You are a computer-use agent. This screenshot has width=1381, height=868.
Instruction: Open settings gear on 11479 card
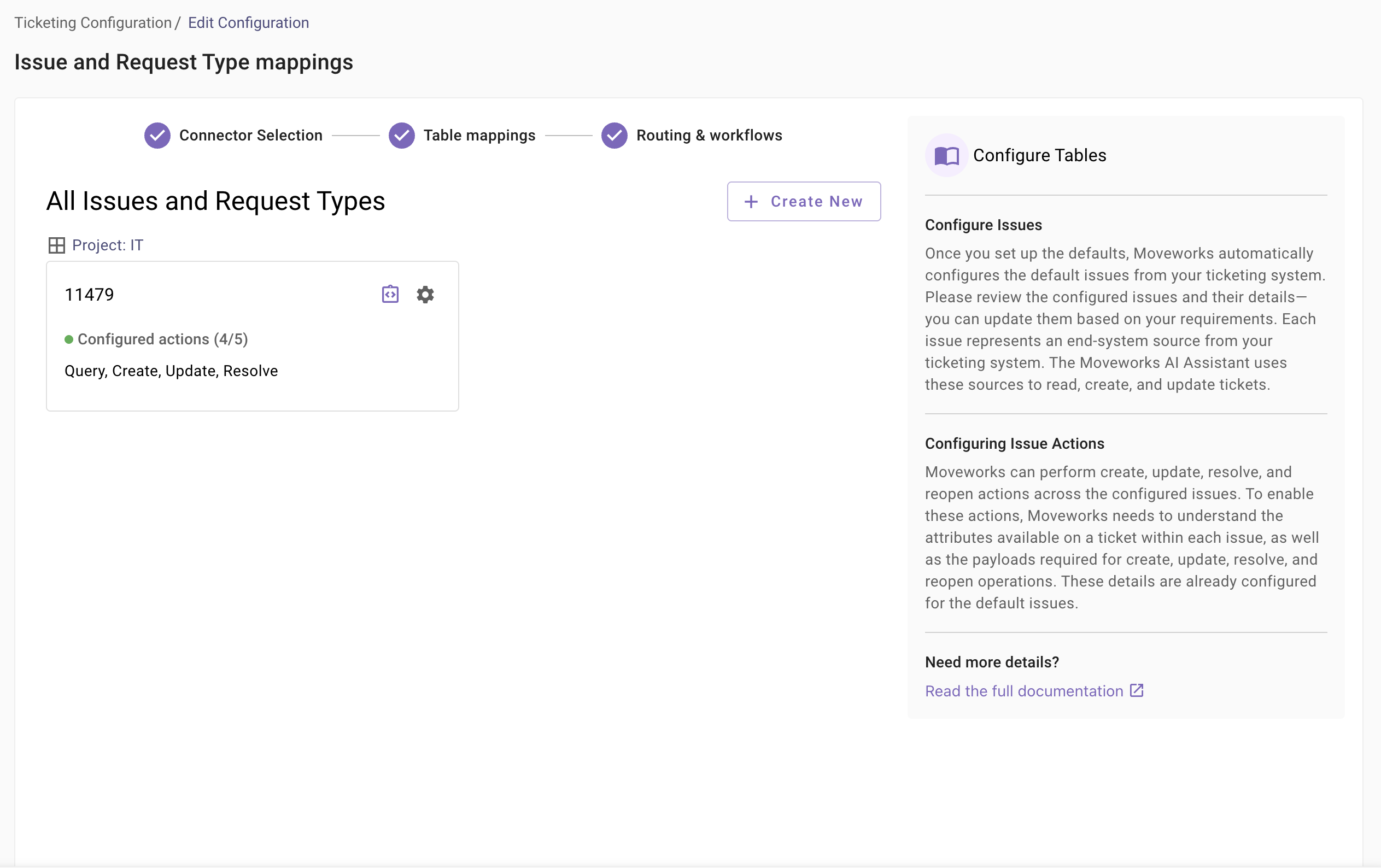425,295
